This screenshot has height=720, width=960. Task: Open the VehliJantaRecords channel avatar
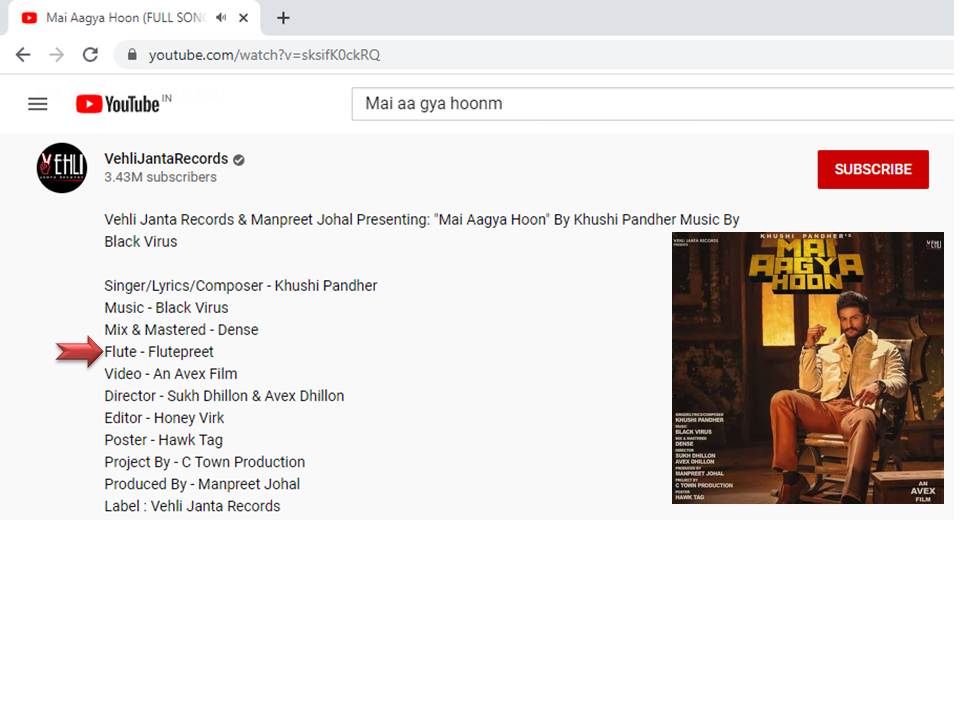[62, 168]
